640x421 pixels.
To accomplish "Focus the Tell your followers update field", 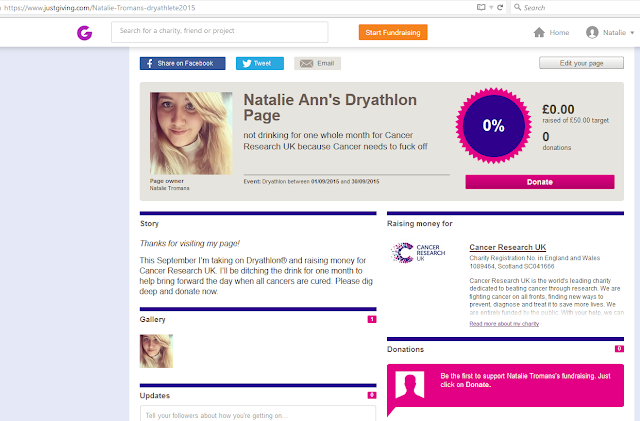I will 258,413.
